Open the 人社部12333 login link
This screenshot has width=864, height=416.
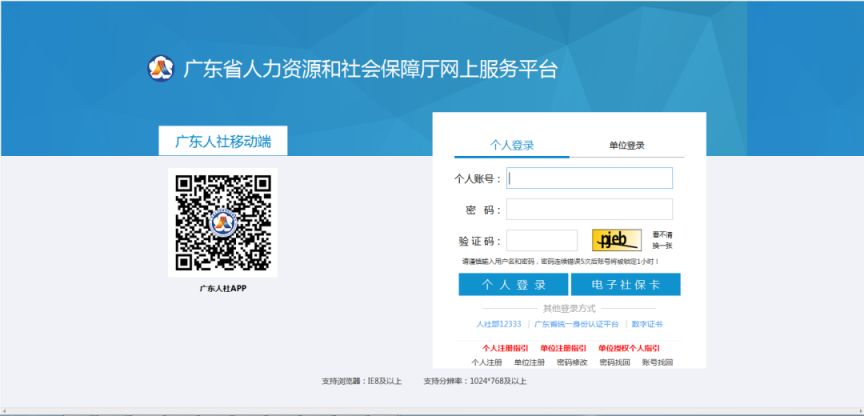(x=498, y=324)
